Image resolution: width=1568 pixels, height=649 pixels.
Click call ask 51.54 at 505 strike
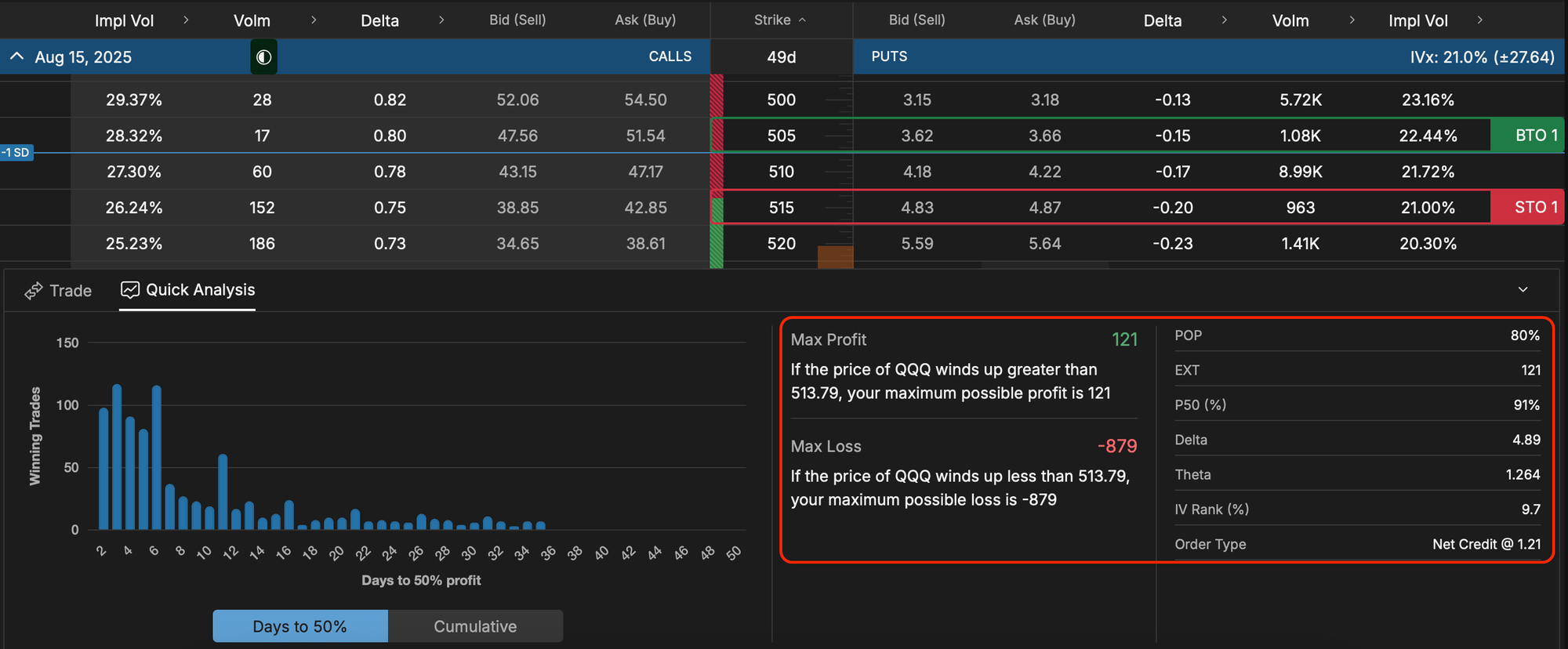646,136
